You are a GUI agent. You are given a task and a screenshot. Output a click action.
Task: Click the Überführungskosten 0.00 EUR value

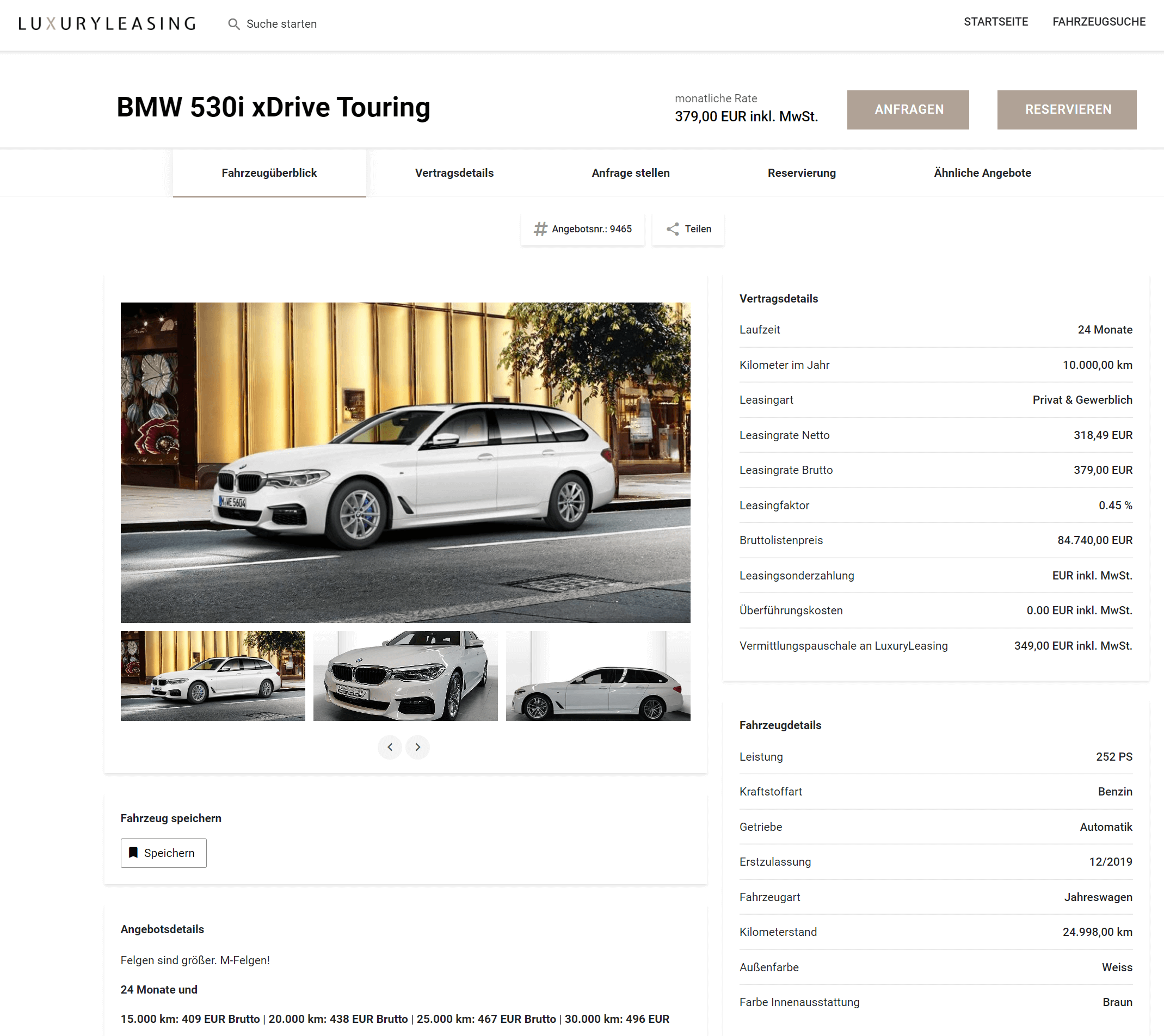[1079, 610]
